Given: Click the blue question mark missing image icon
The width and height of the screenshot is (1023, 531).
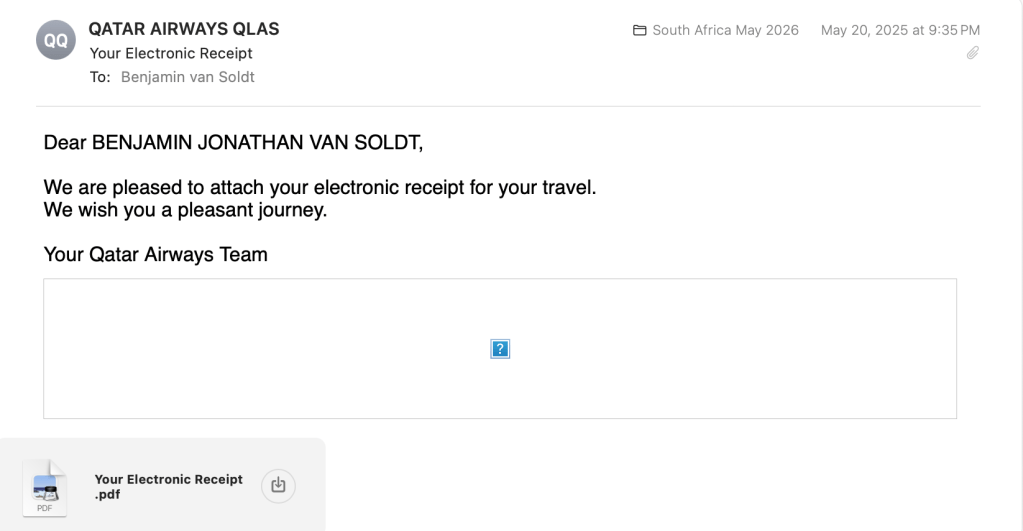Looking at the screenshot, I should 500,348.
